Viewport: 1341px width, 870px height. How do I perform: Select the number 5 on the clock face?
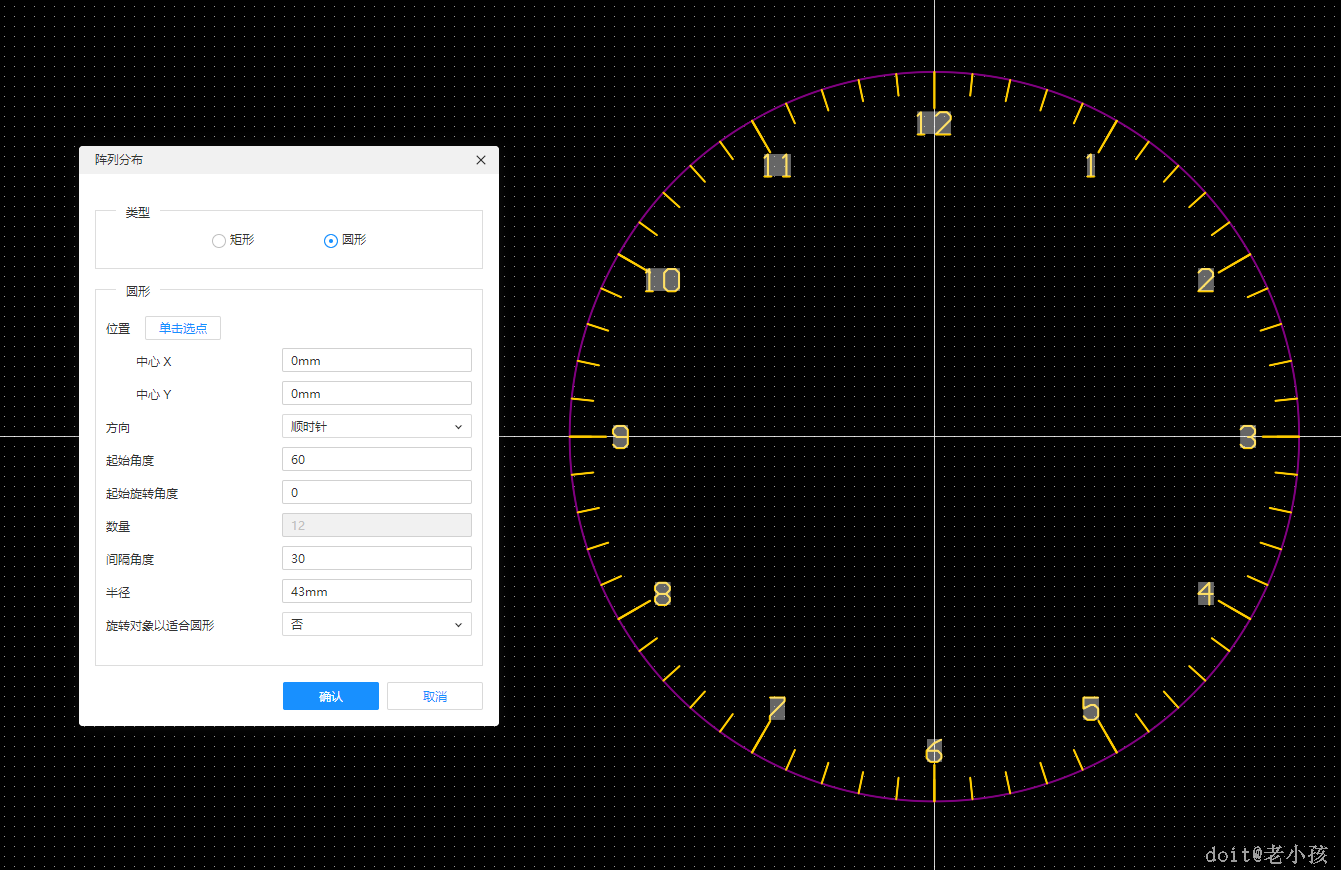point(1090,709)
